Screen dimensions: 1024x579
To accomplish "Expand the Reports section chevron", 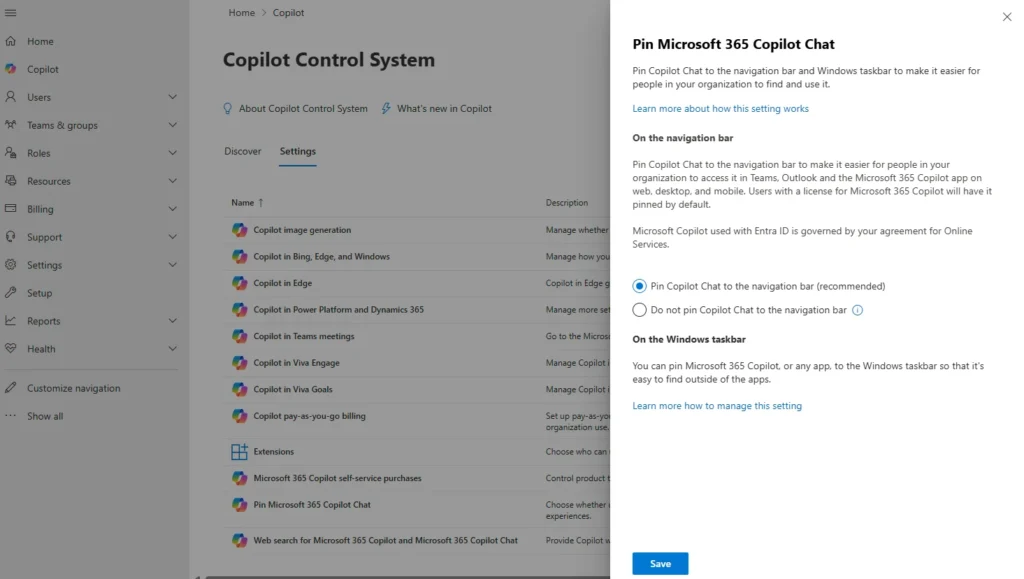I will coord(172,321).
